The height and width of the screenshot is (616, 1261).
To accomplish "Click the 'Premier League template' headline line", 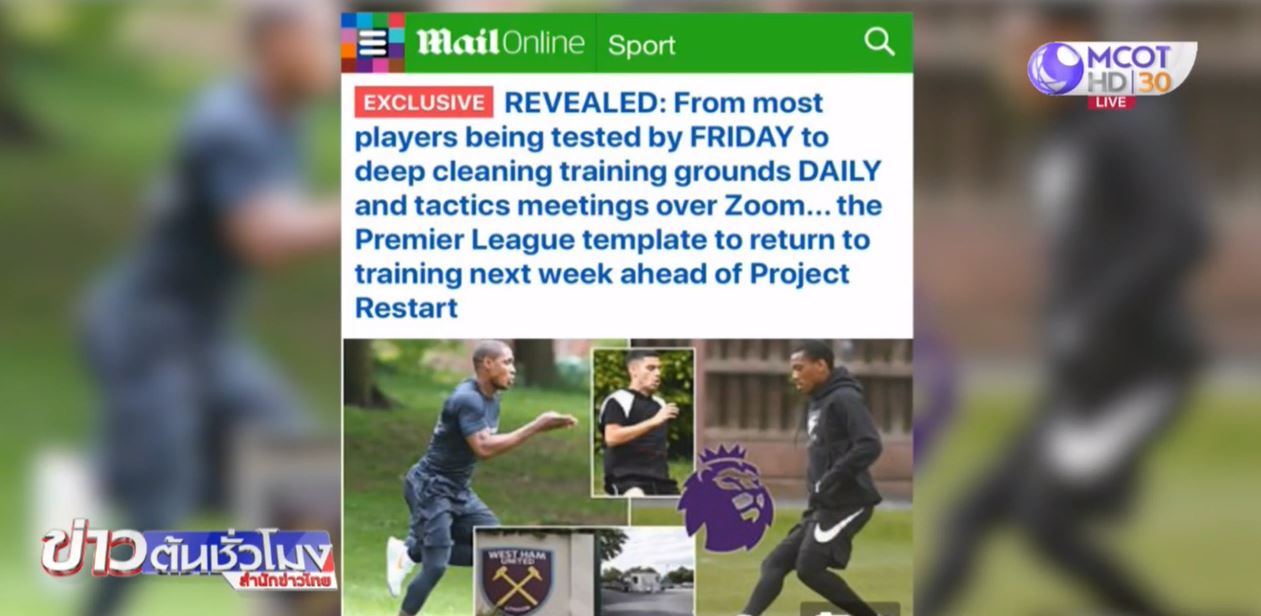I will coord(612,240).
